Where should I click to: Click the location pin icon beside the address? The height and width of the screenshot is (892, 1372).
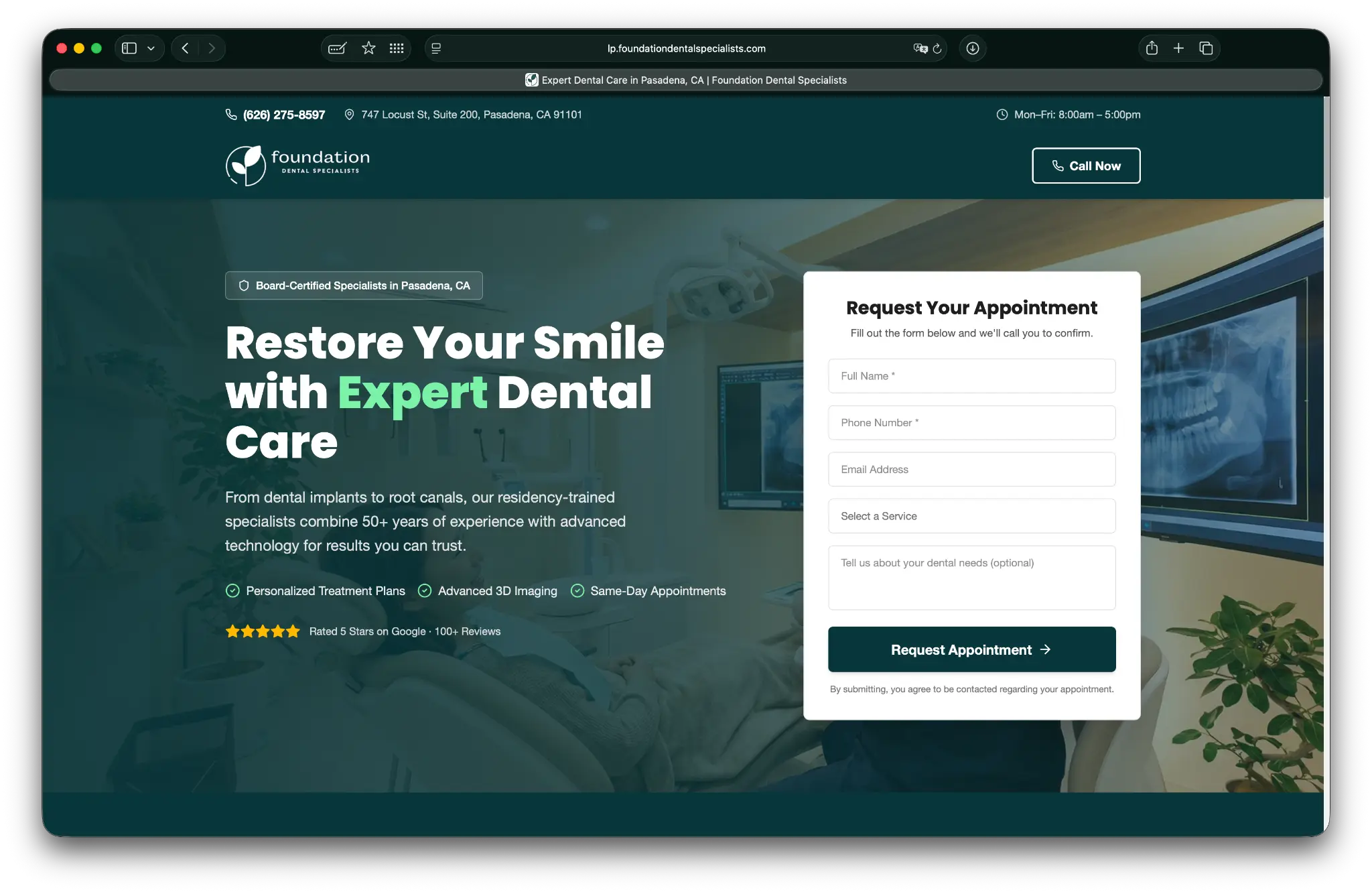[x=349, y=115]
